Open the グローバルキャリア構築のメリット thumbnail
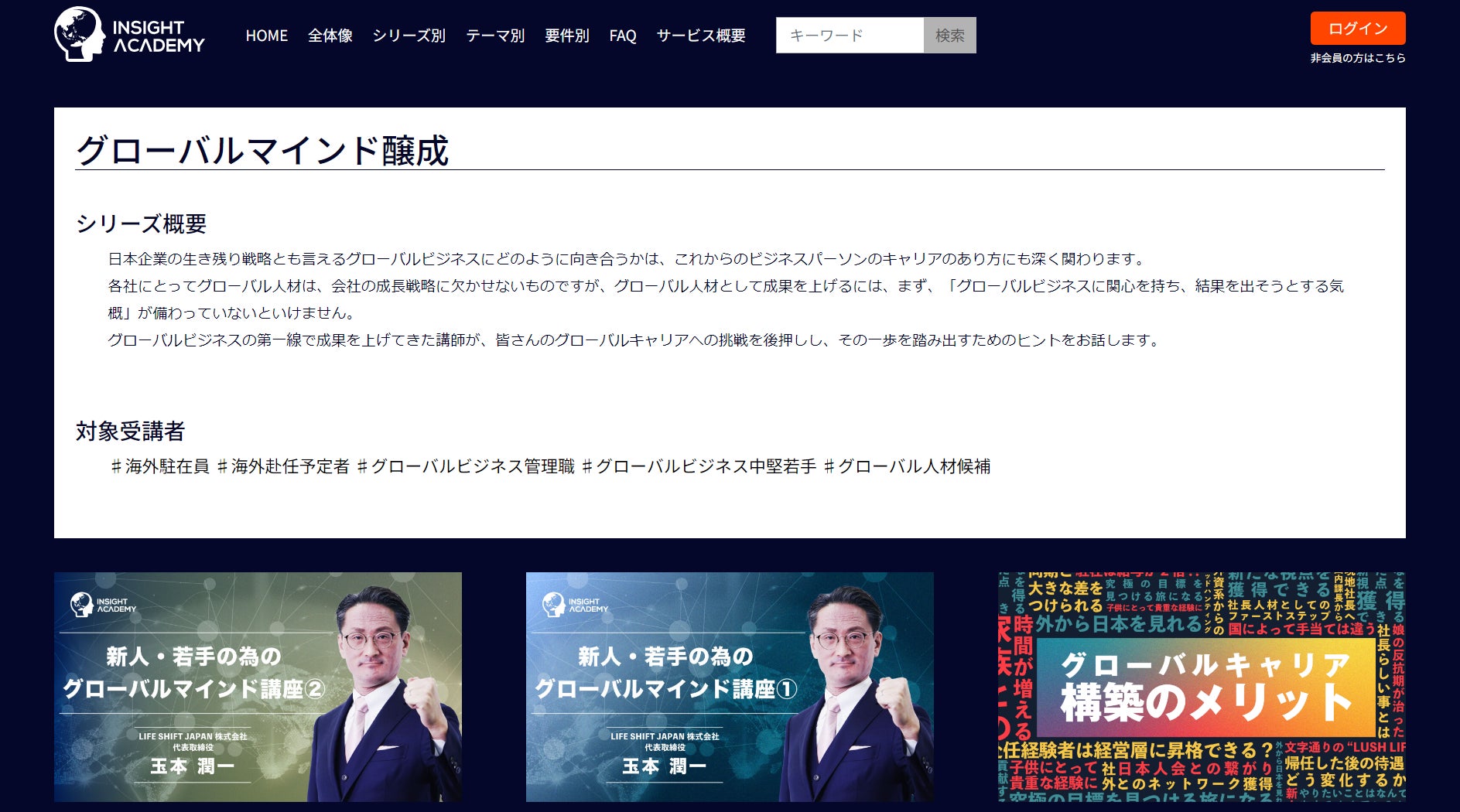 (1202, 687)
